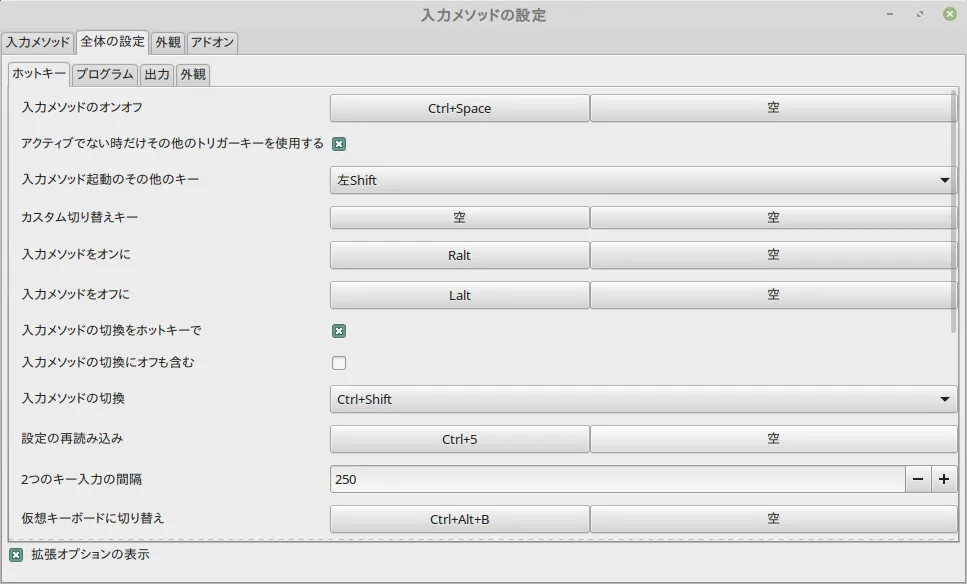967x584 pixels.
Task: Open the 出力 sub-tab
Action: 157,74
